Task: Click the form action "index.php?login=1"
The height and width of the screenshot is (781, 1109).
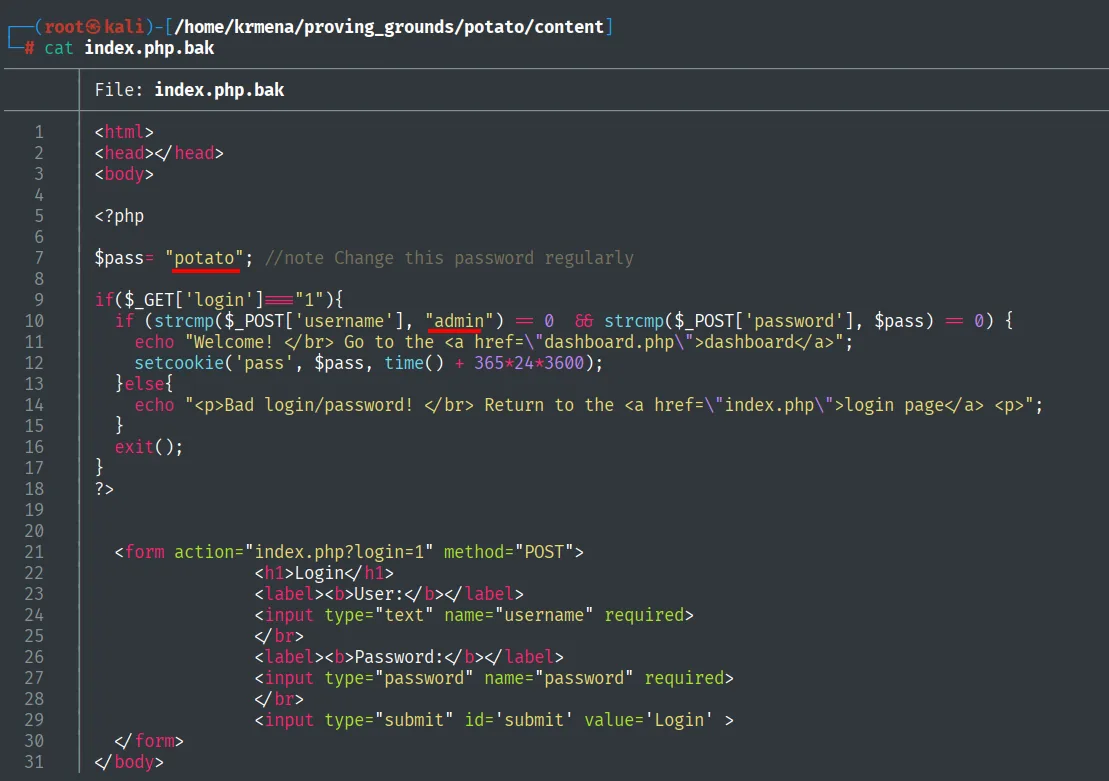Action: pyautogui.click(x=303, y=552)
